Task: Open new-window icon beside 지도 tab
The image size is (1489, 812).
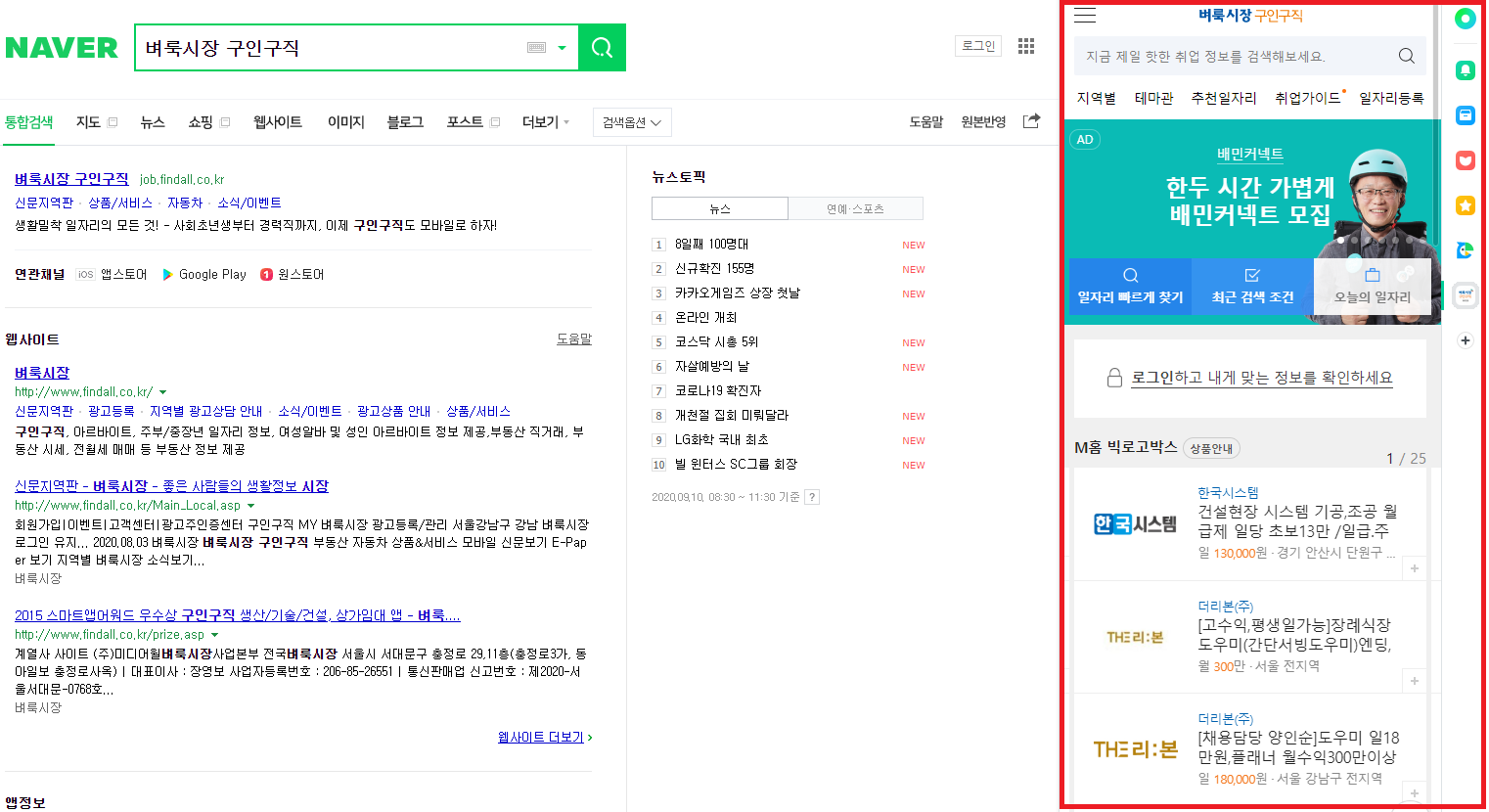Action: point(113,122)
